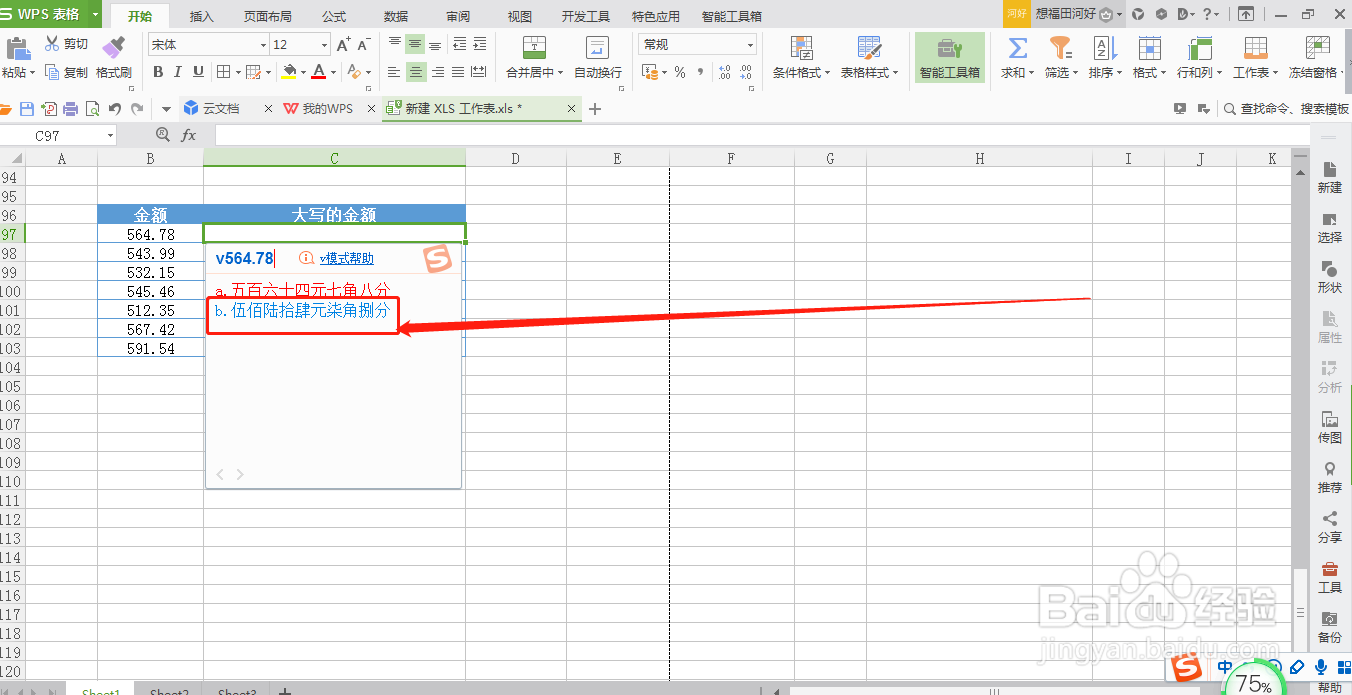Click the Sort A-Z icon
Screen dimensions: 1352x695
click(x=1103, y=48)
